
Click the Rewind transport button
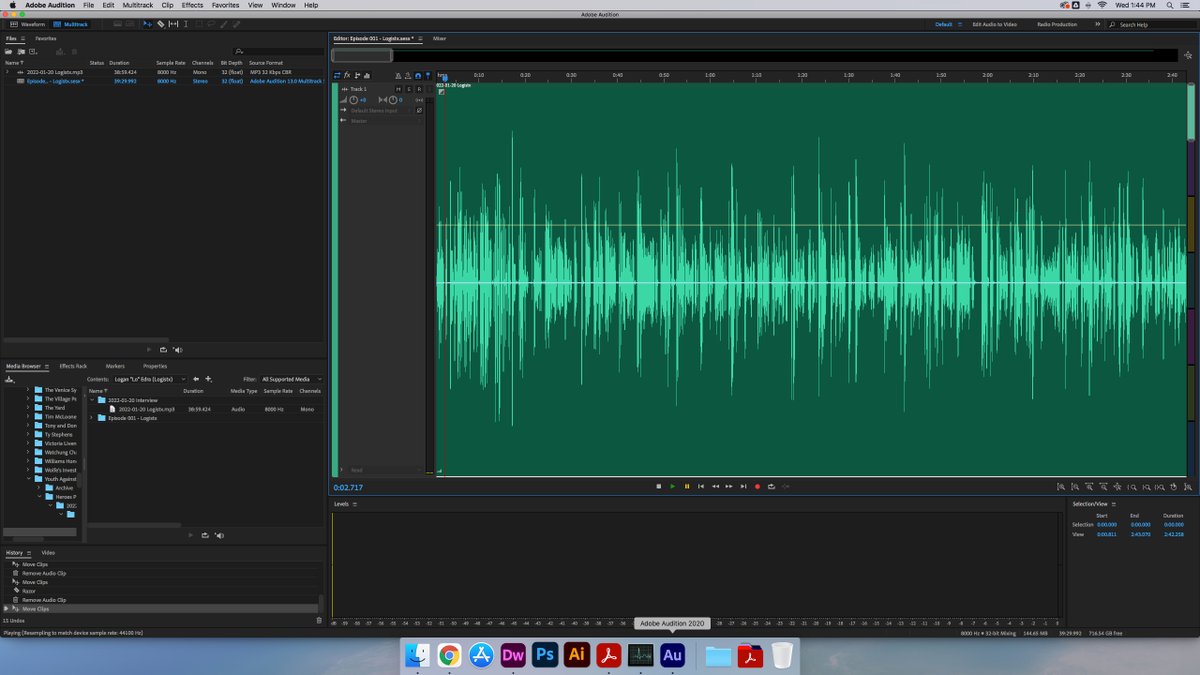715,486
